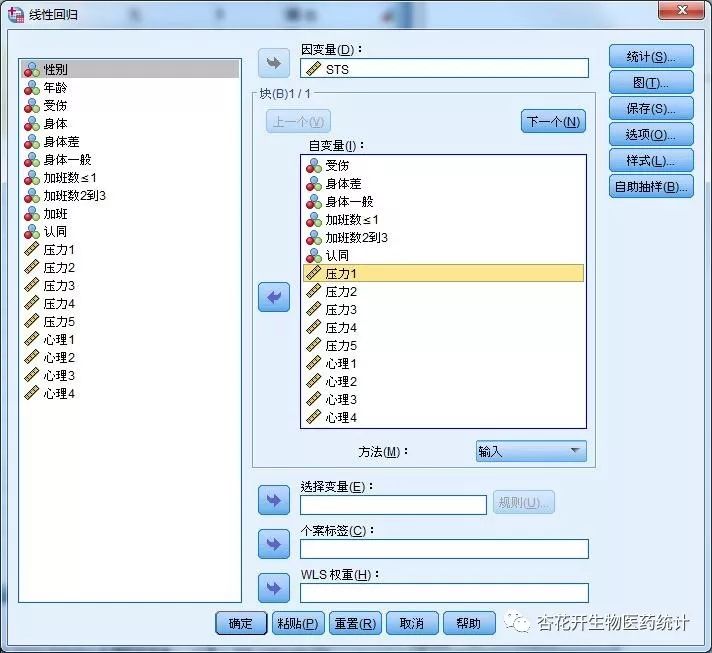Click arrow button next to 选择变量 field

[274, 500]
